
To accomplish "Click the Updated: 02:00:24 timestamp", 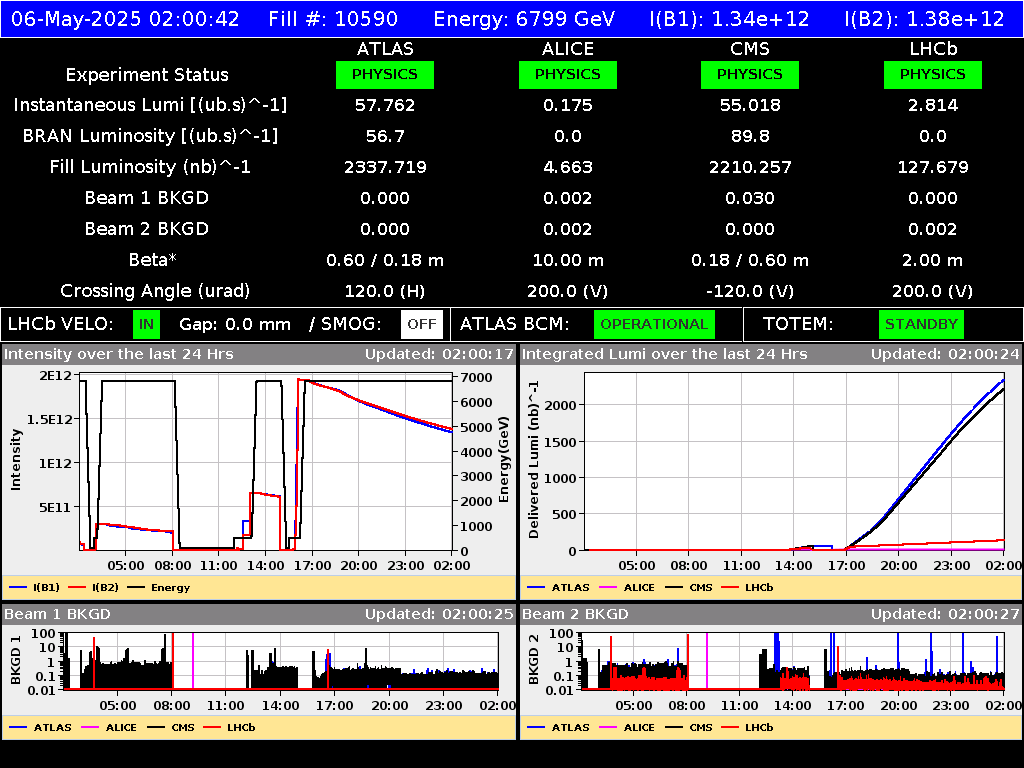I will [945, 354].
